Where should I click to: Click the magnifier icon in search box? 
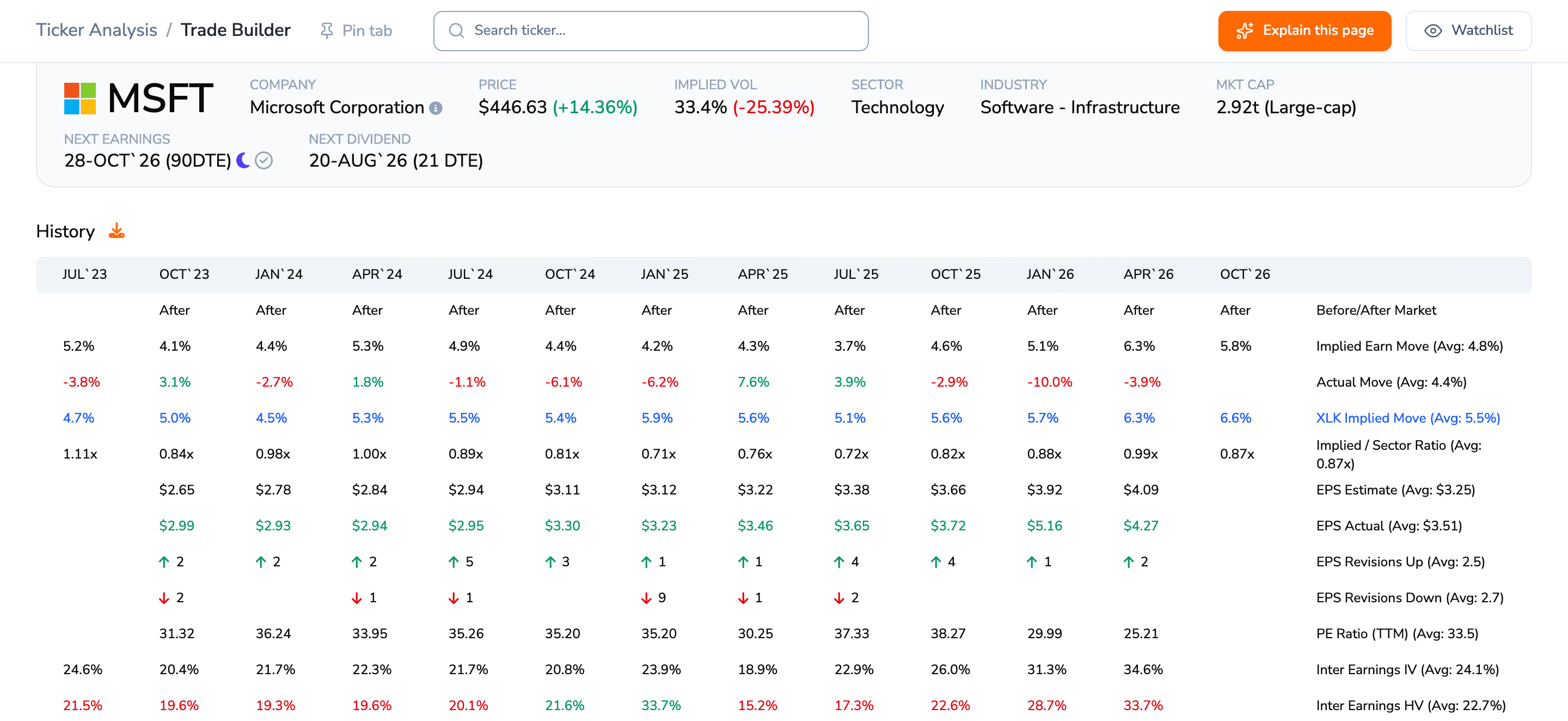[457, 30]
